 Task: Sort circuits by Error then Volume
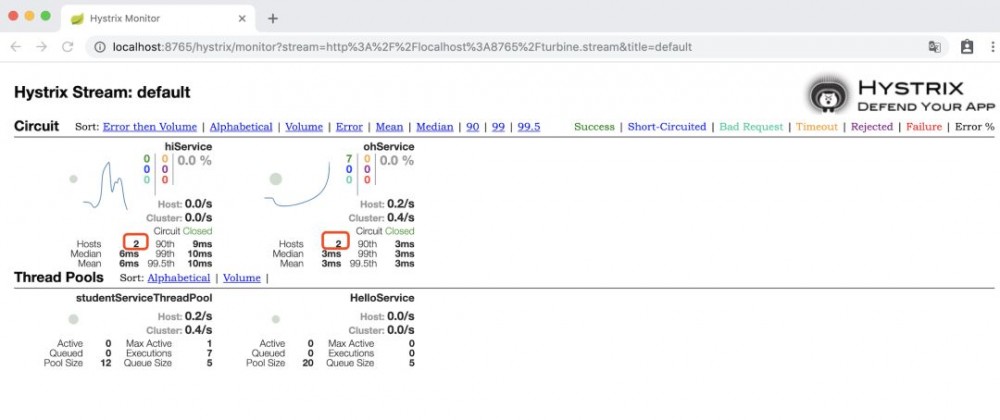(150, 127)
